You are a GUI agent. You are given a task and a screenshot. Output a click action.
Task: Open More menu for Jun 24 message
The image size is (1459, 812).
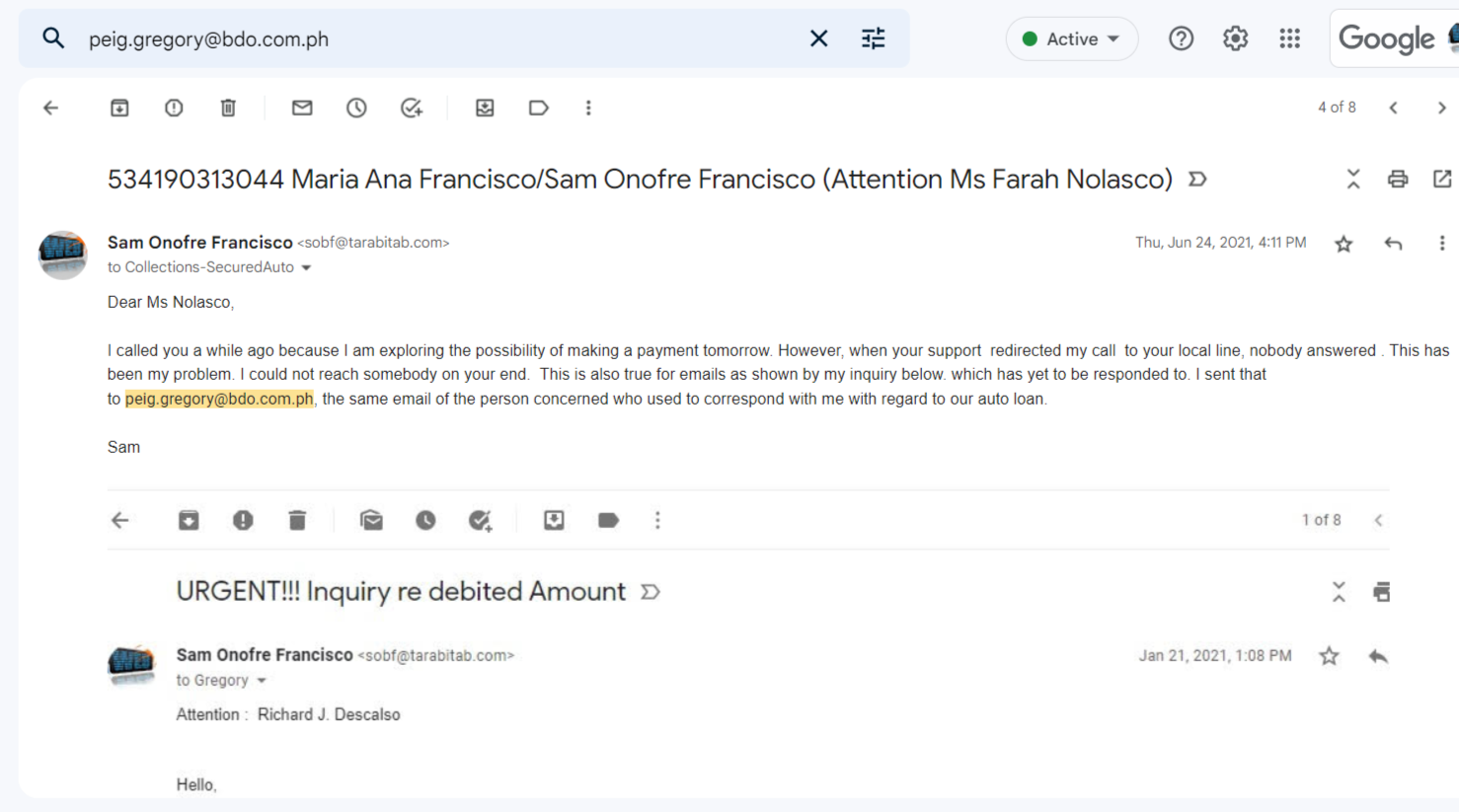click(x=1441, y=243)
